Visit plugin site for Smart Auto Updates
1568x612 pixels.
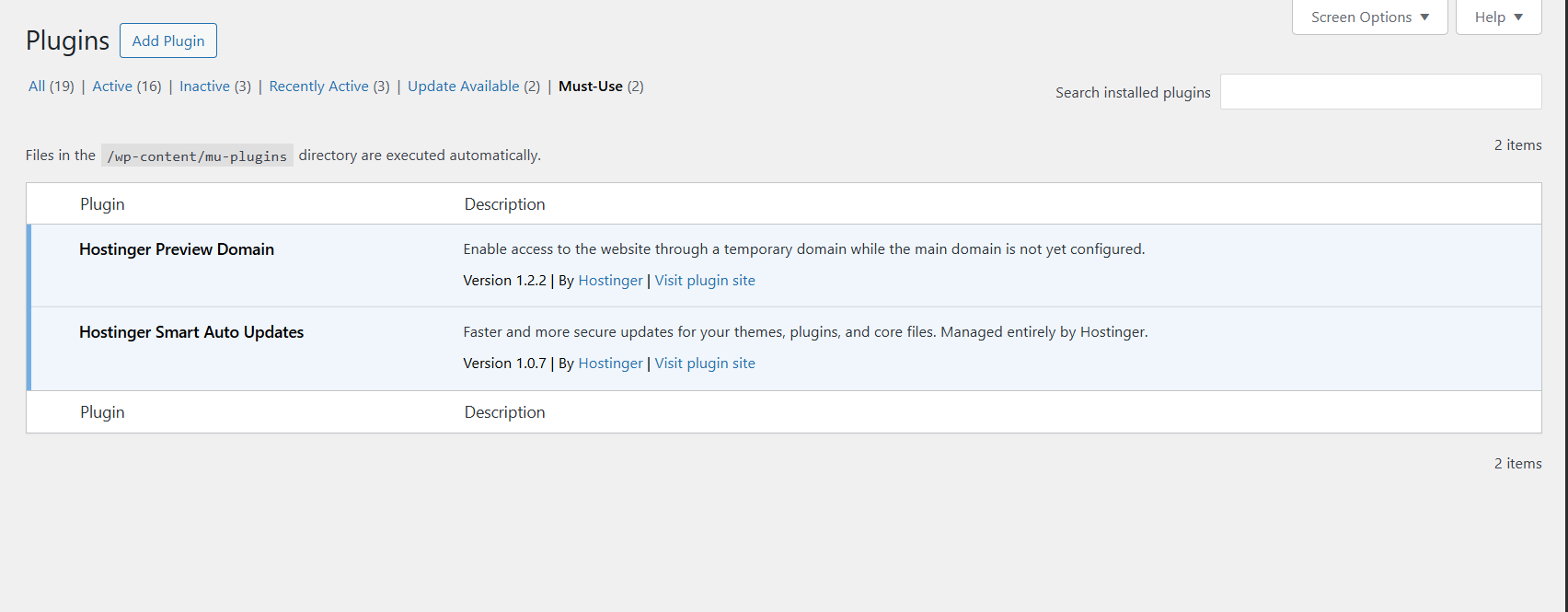click(x=705, y=364)
